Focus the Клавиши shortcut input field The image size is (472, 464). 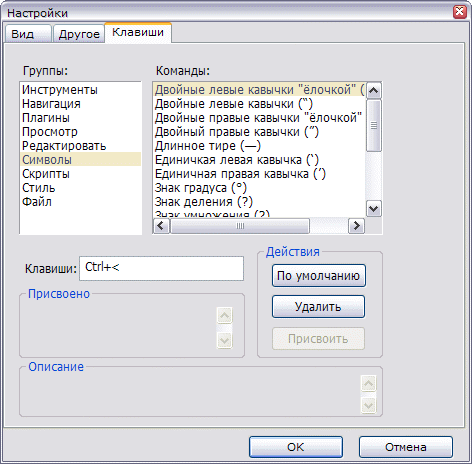pos(161,268)
